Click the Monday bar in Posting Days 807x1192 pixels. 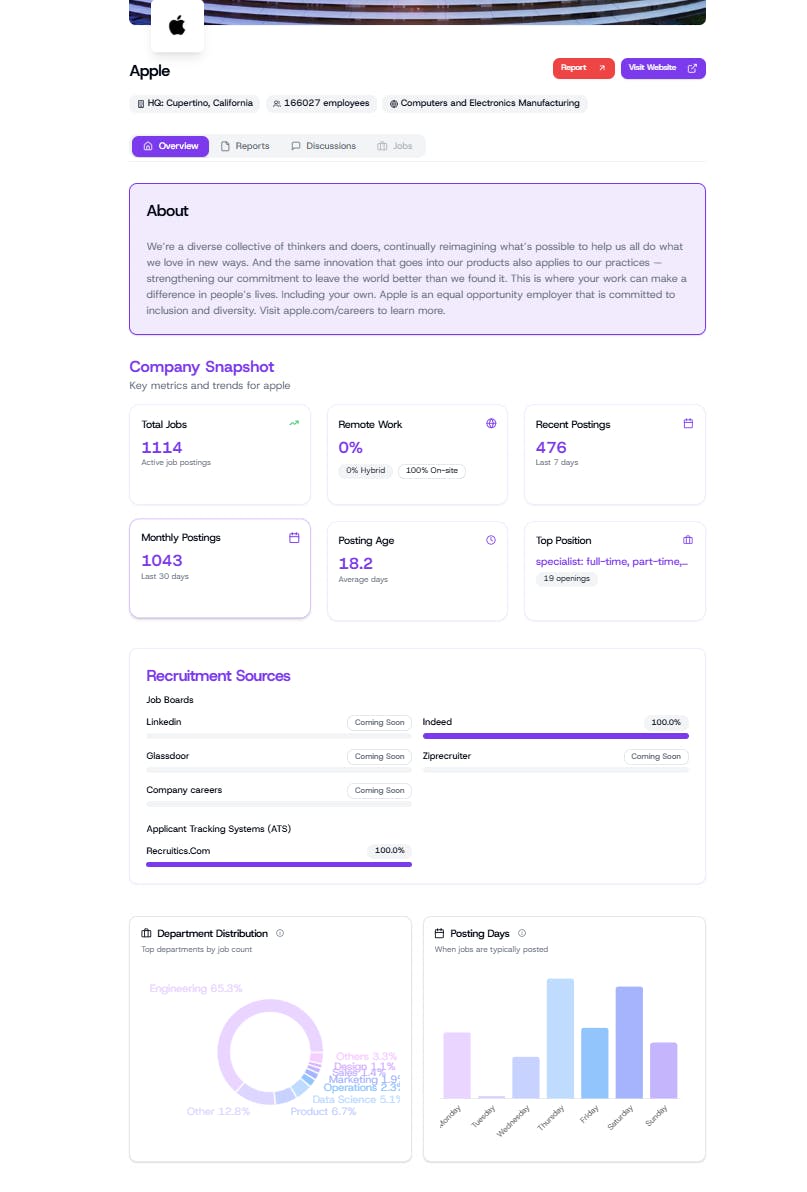[x=457, y=1065]
